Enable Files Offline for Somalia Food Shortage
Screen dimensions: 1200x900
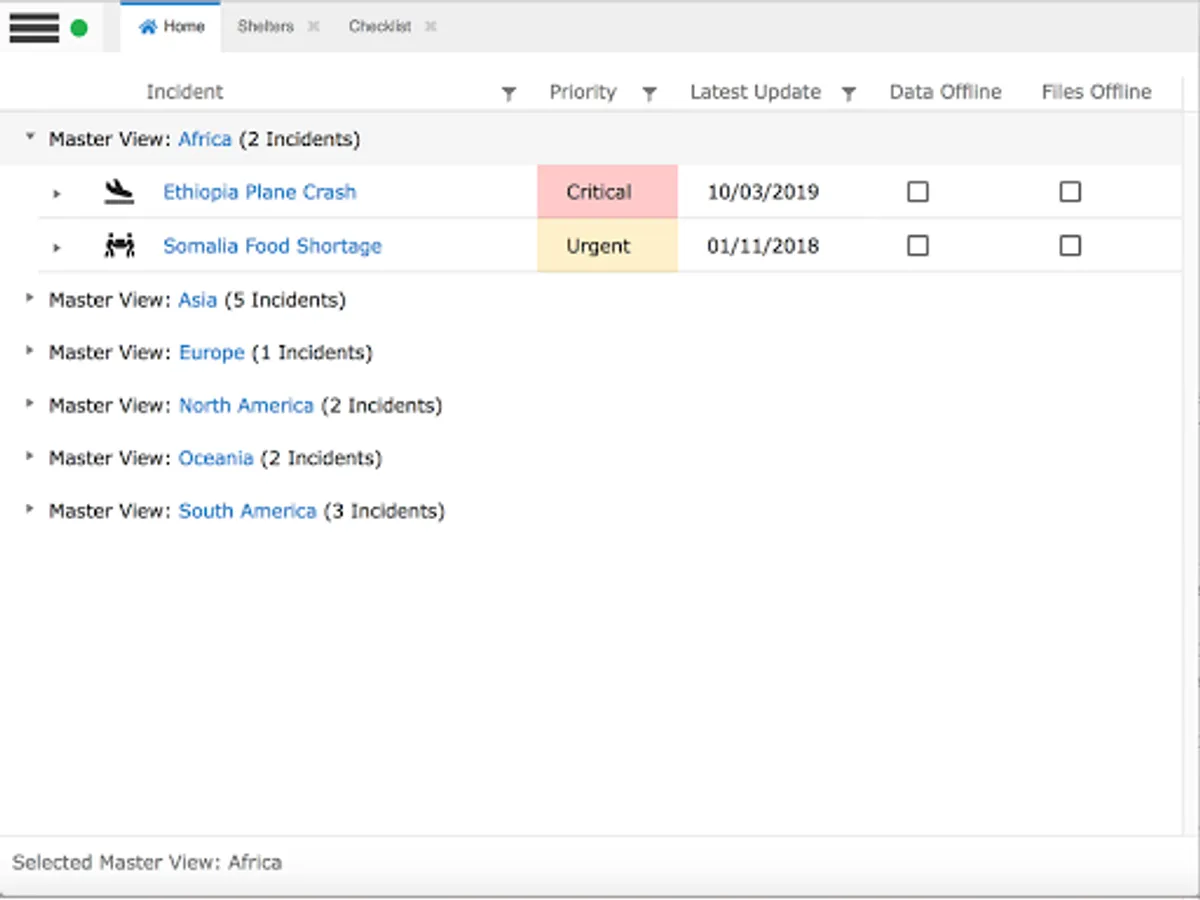(x=1070, y=245)
